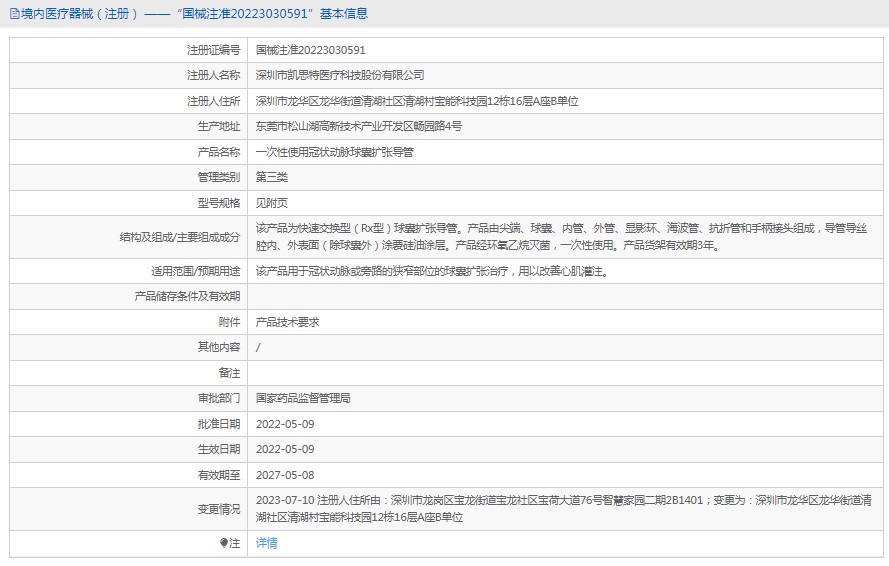This screenshot has width=889, height=566.
Task: Select the intended use text 该产品用于冠状动脉
Action: point(433,271)
